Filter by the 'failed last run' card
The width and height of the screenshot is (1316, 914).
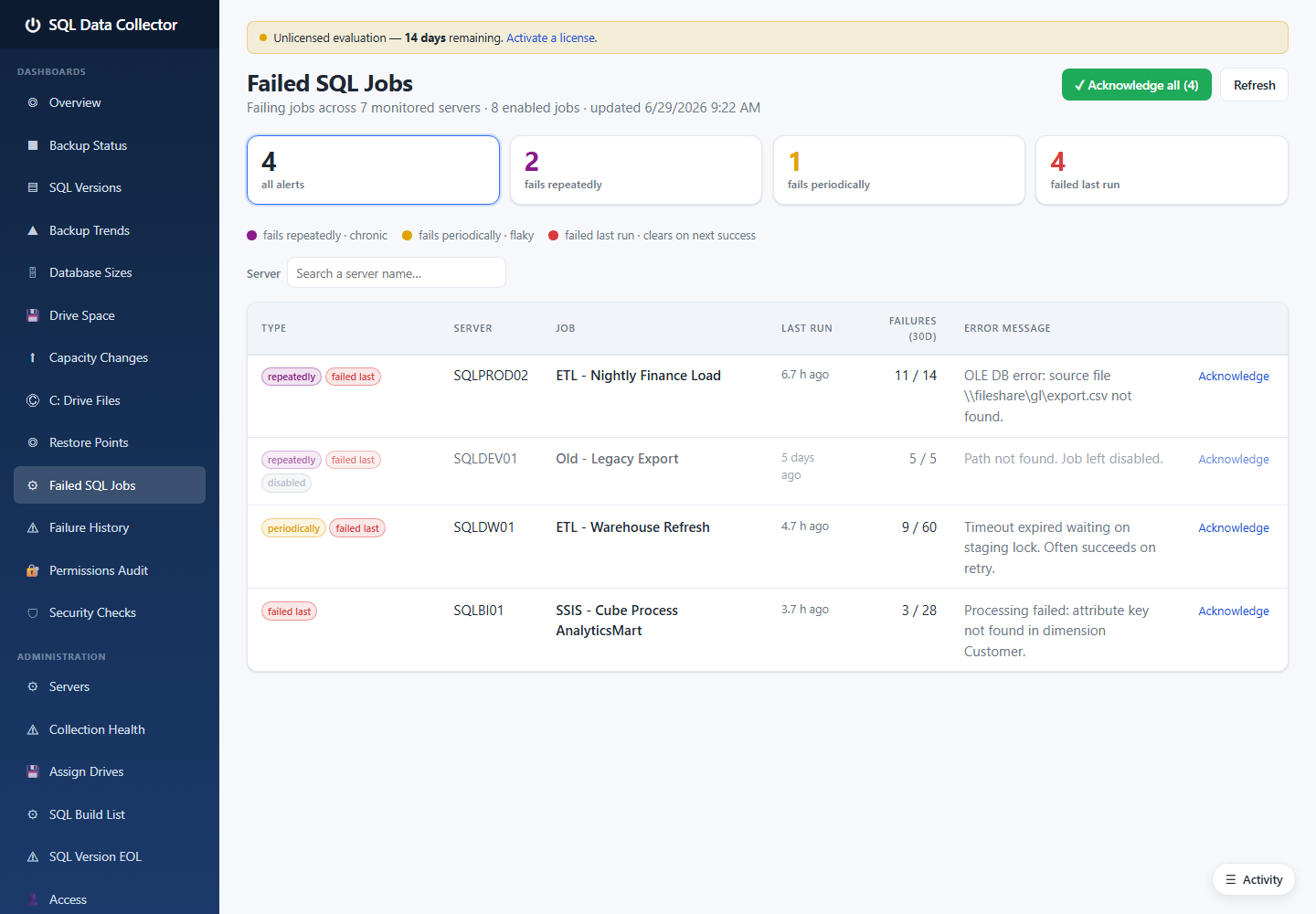[1162, 170]
